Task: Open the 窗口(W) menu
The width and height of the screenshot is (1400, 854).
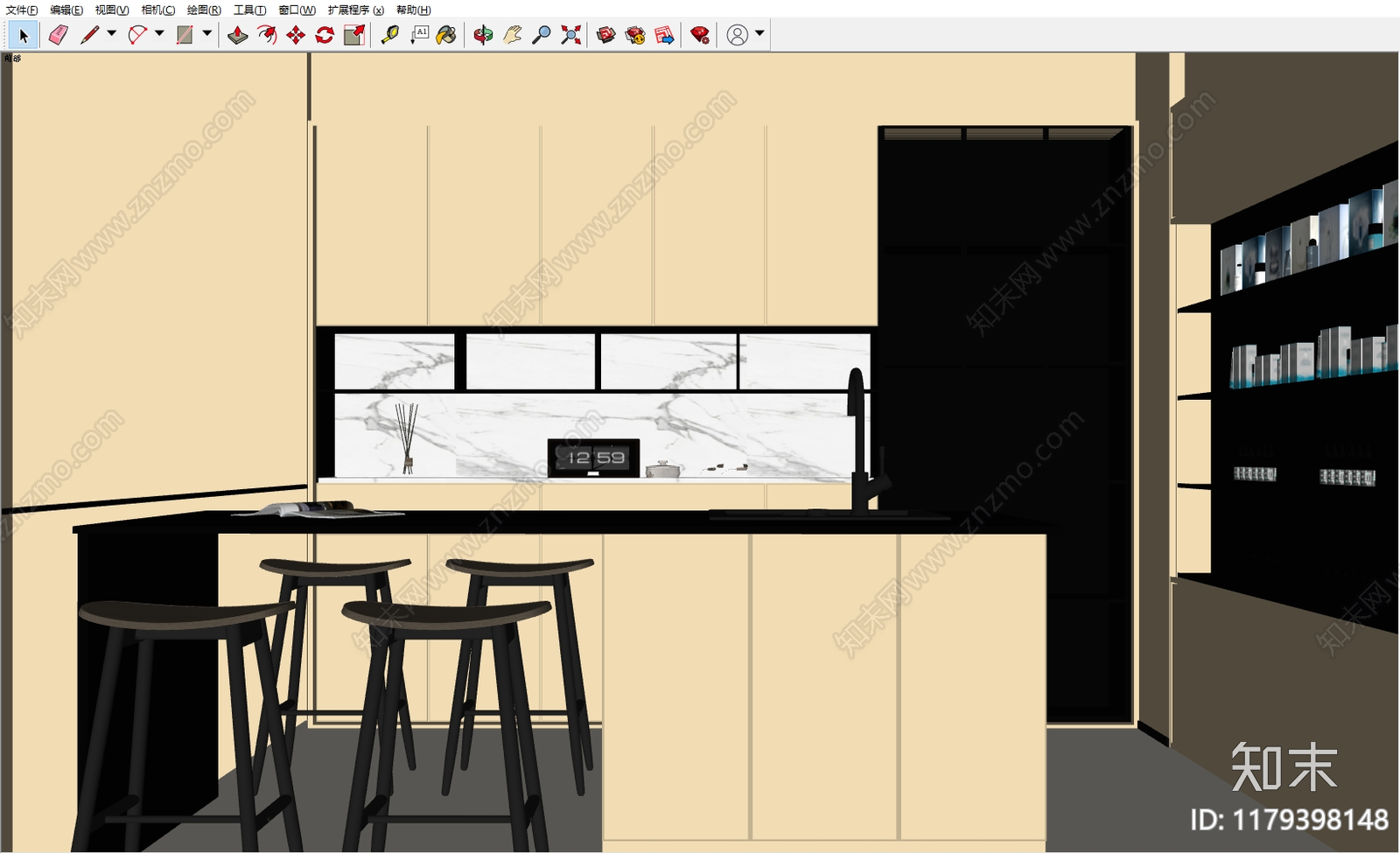Action: click(297, 10)
